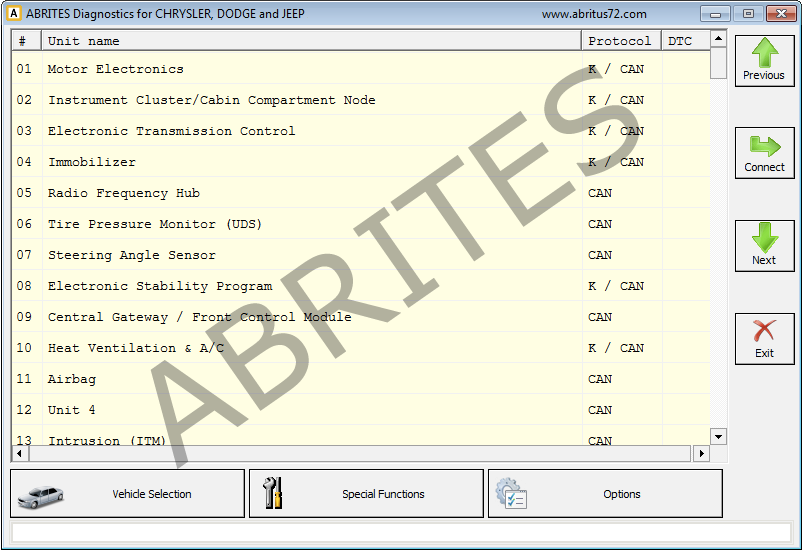Screen dimensions: 803x550
Task: Click CAN protocol of Unit 4 row
Action: 600,410
